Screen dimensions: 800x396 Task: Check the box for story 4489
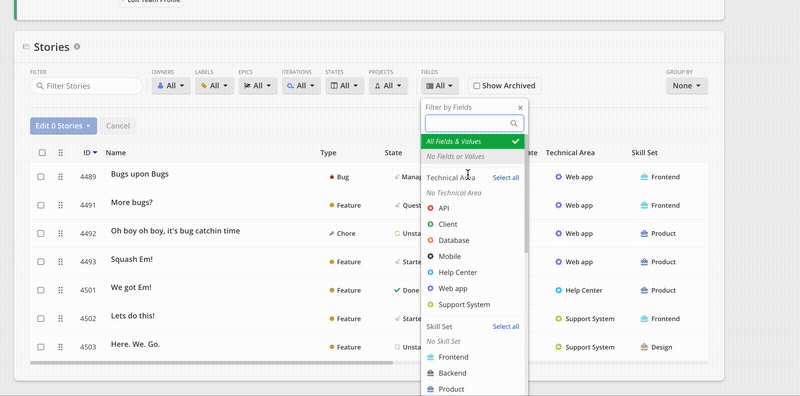coord(41,177)
